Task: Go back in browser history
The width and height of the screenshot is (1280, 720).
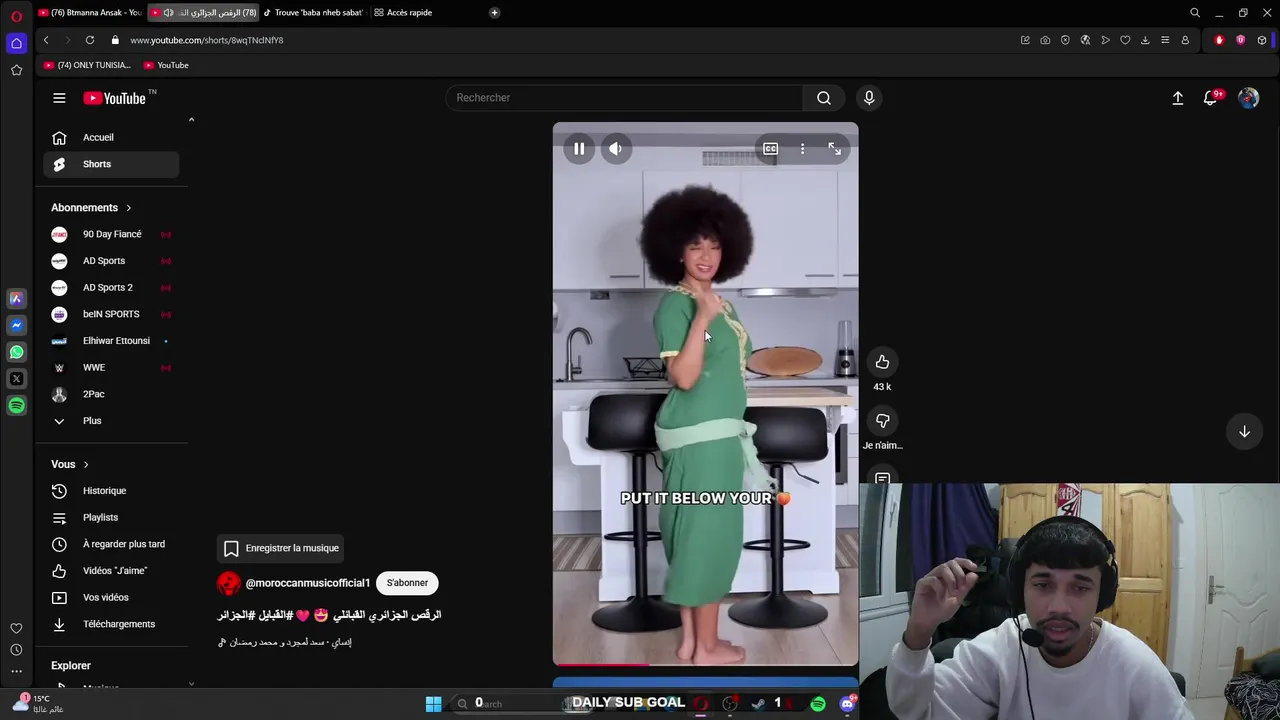Action: point(46,40)
